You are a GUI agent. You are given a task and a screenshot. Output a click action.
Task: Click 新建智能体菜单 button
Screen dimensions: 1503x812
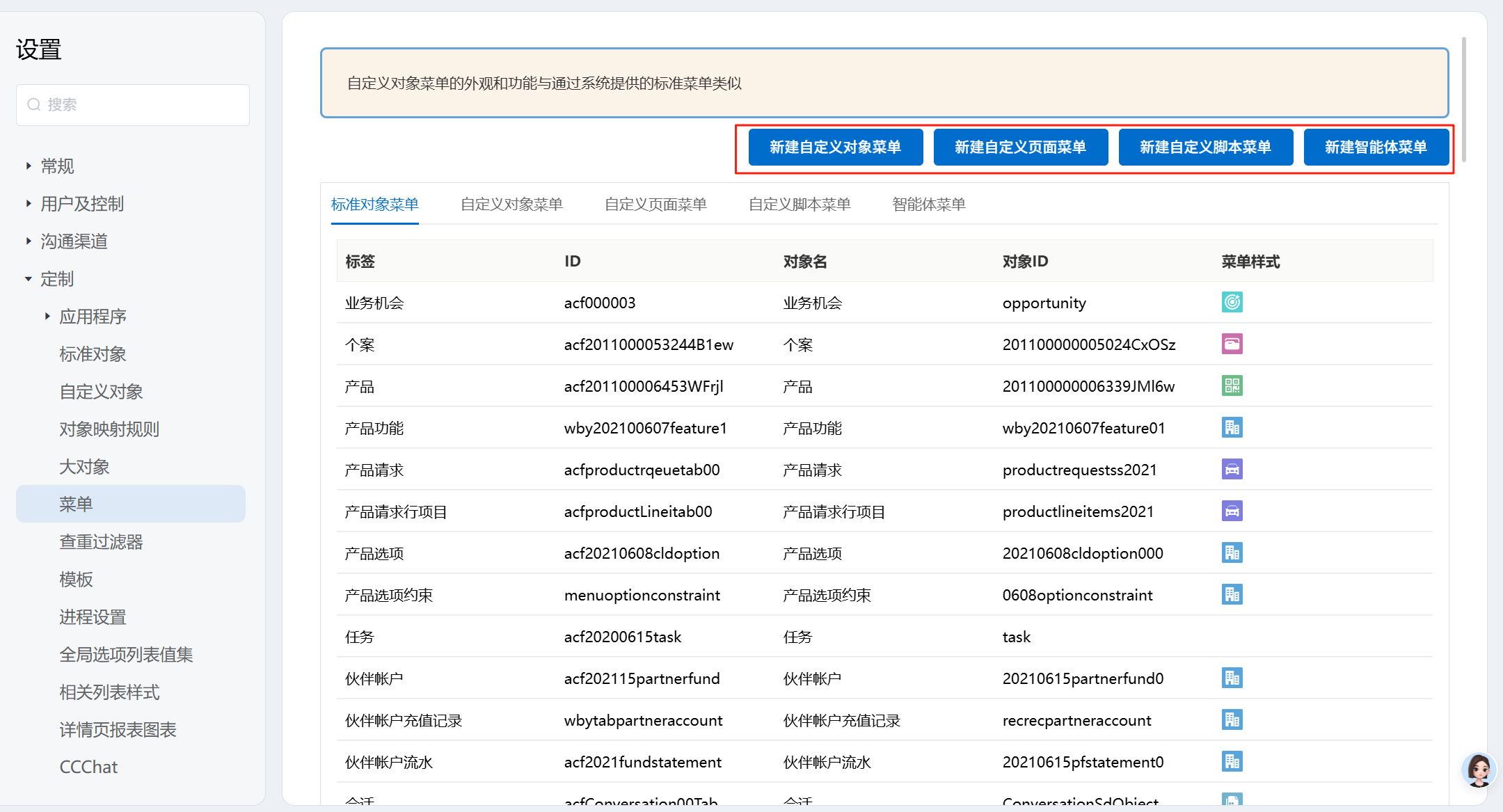1375,147
